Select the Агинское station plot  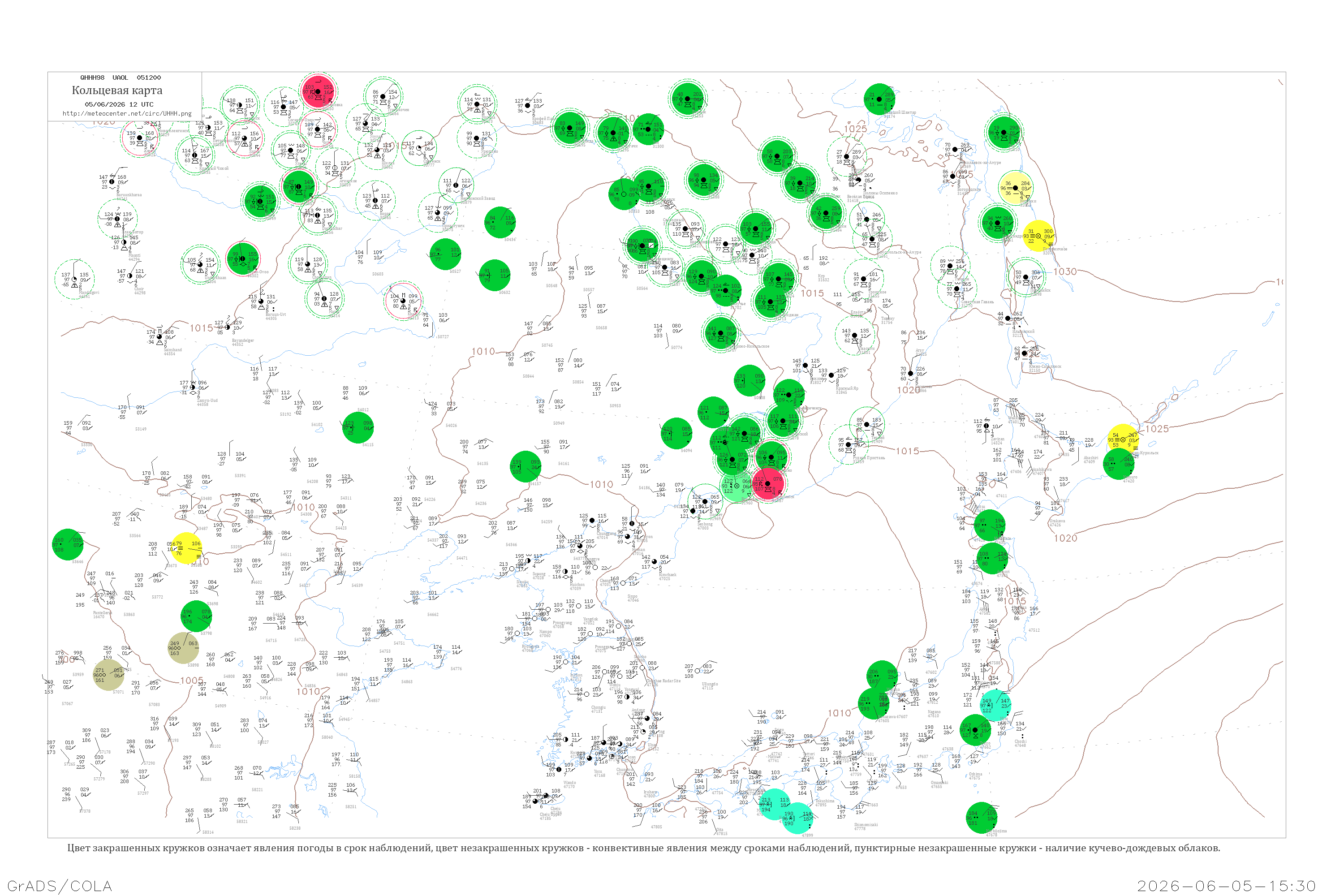(x=336, y=168)
